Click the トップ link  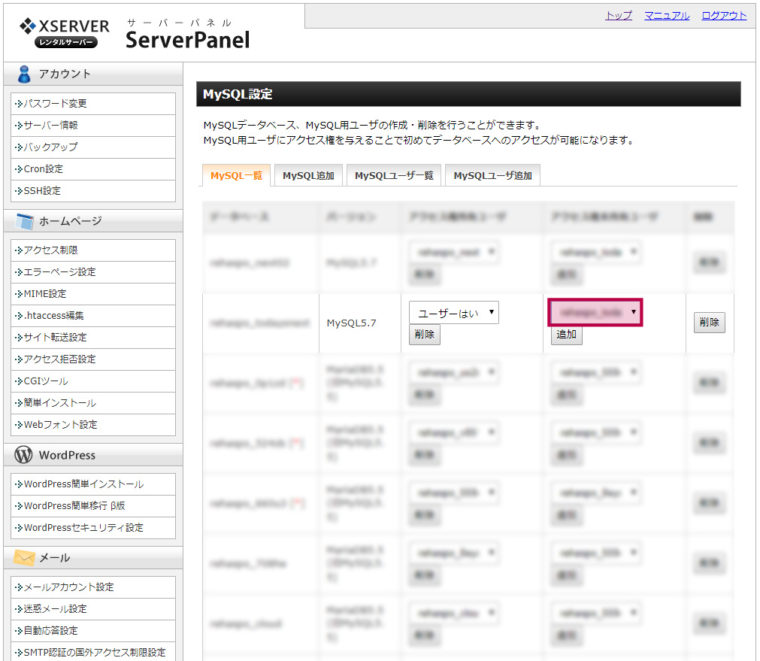tap(618, 16)
